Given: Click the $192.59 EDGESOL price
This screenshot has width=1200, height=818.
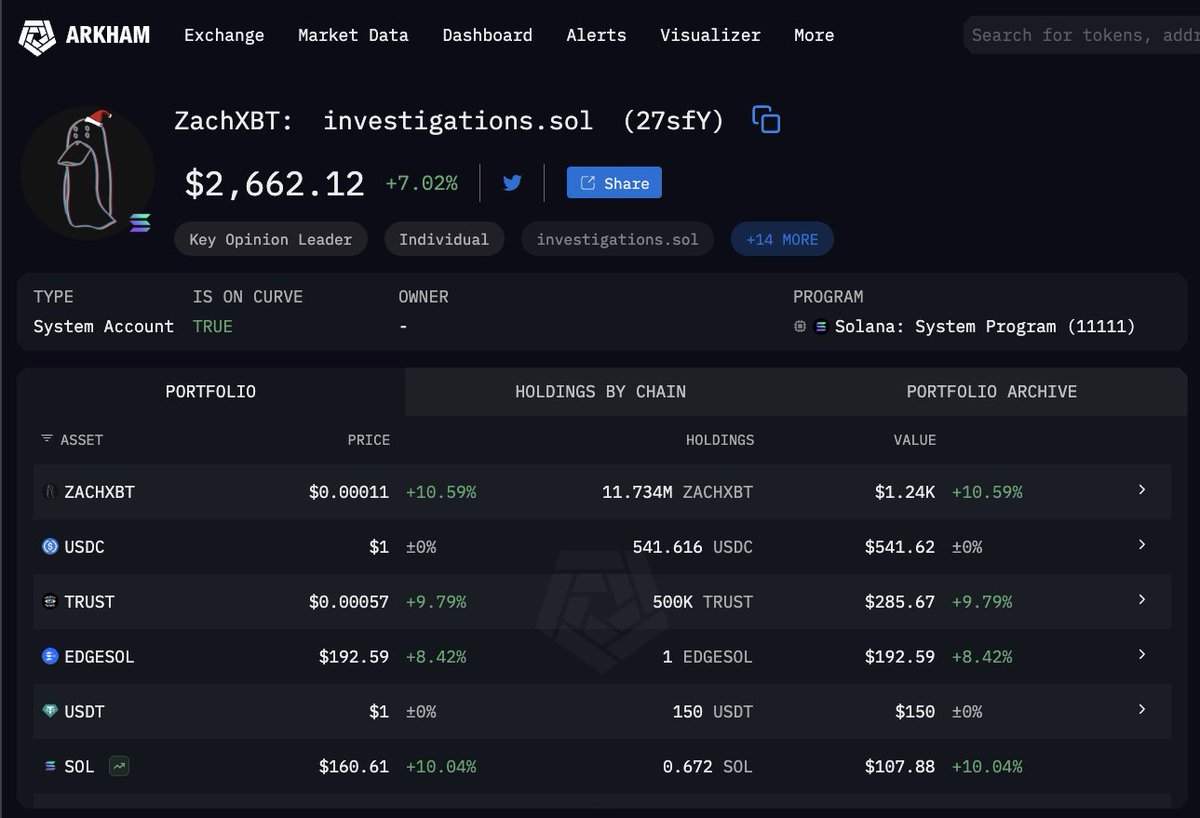Looking at the screenshot, I should click(354, 657).
